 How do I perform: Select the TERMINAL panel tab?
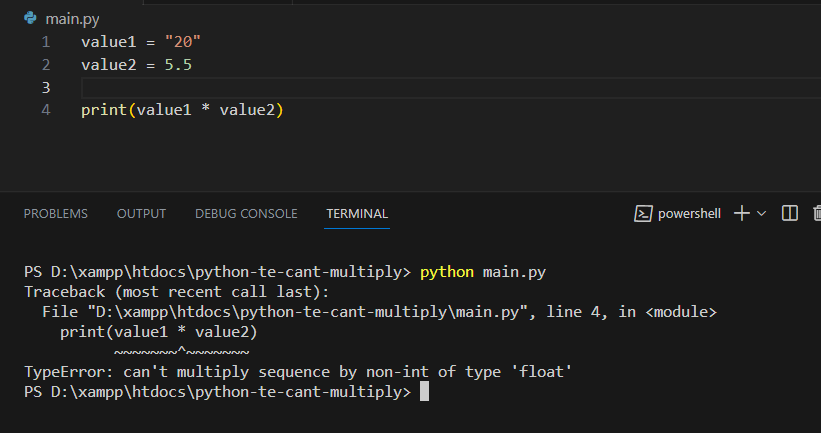[357, 214]
